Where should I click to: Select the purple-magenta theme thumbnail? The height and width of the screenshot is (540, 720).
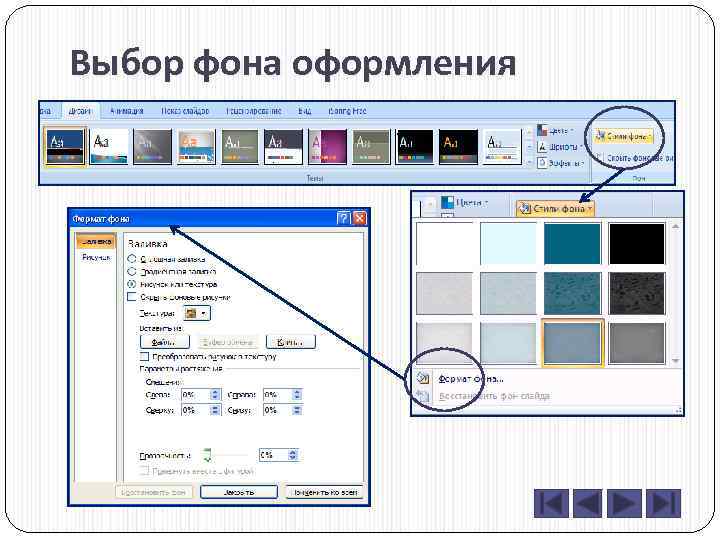coord(328,146)
